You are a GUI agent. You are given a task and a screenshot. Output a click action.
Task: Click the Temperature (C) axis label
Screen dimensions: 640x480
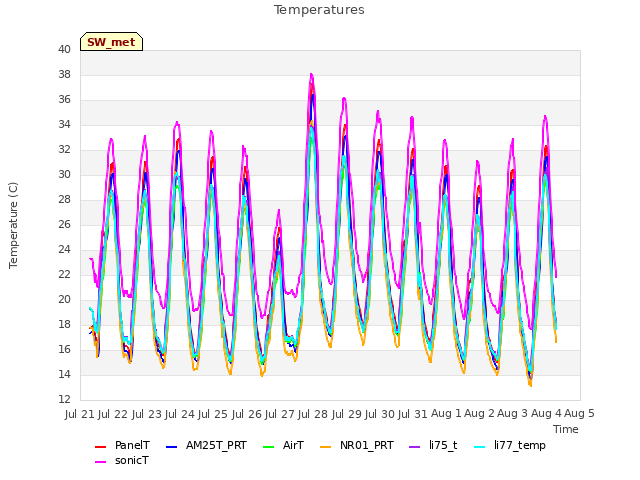13,225
